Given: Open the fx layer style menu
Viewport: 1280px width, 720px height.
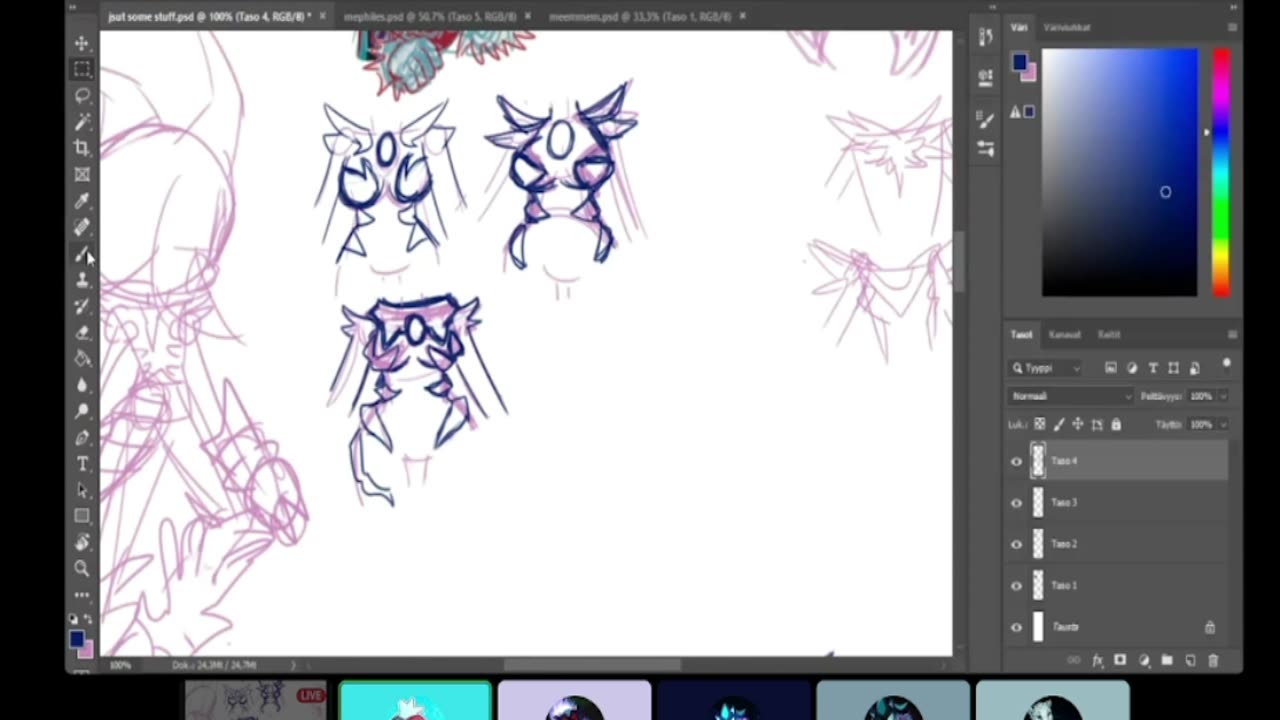Looking at the screenshot, I should (x=1097, y=661).
